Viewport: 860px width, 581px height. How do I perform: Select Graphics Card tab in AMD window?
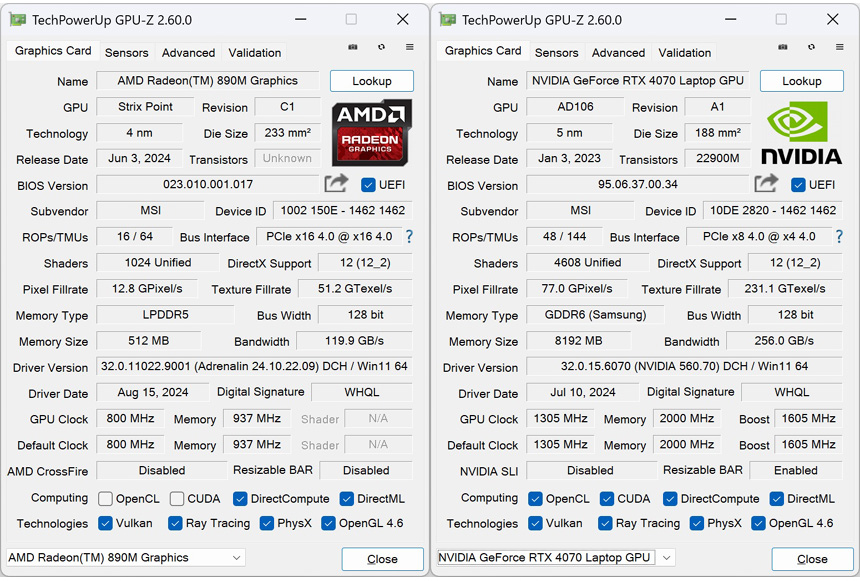pyautogui.click(x=53, y=51)
